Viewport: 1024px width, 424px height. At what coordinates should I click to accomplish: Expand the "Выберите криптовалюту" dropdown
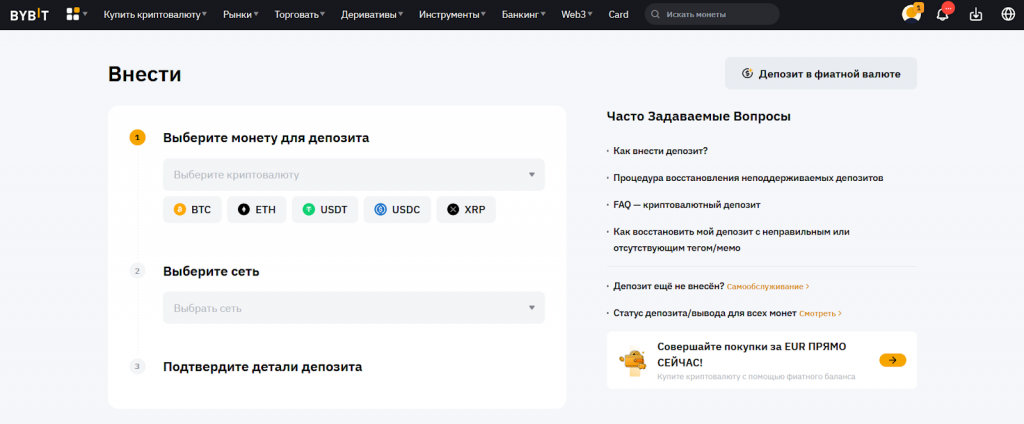tap(353, 175)
